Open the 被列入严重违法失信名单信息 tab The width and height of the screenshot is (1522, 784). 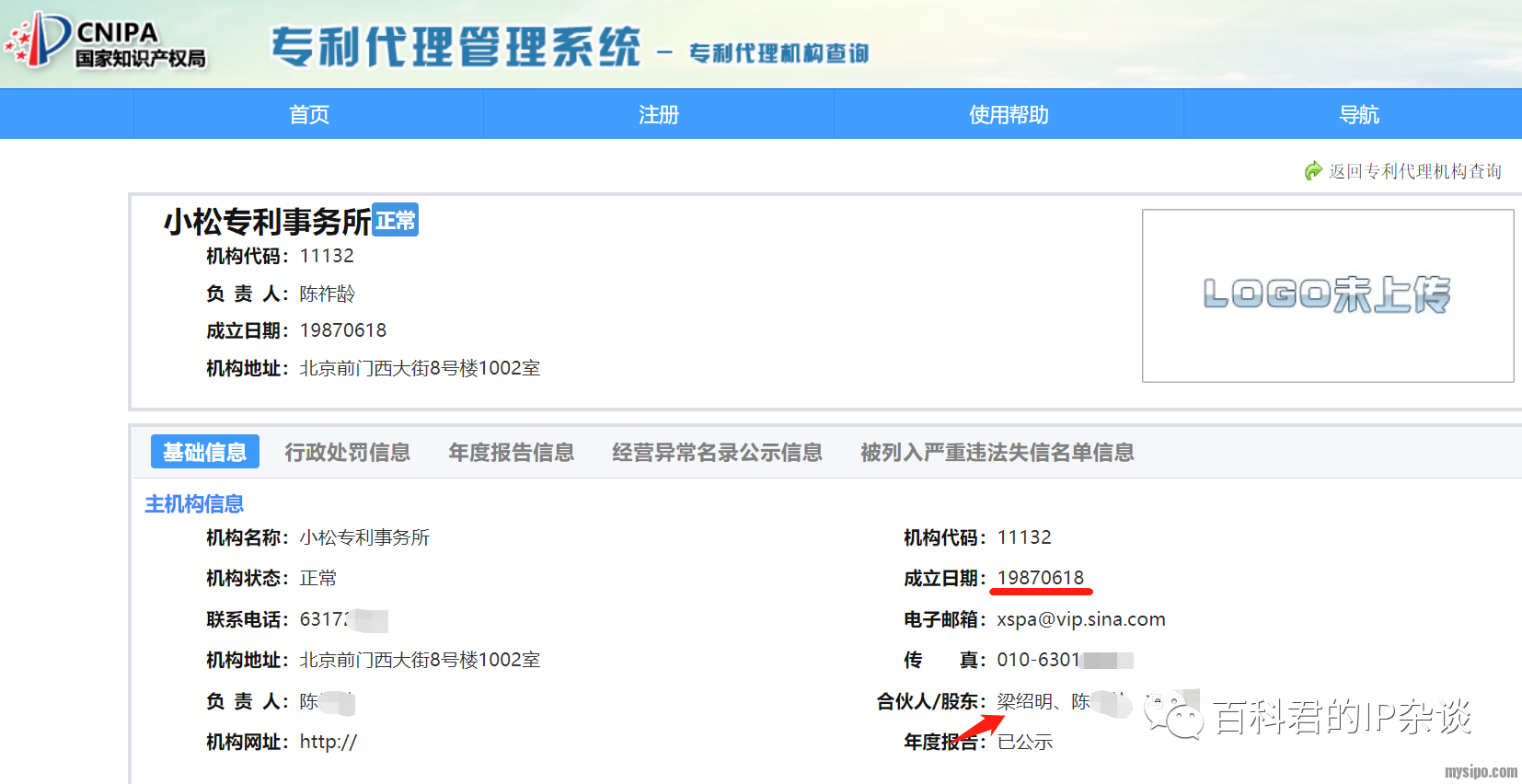pyautogui.click(x=997, y=452)
